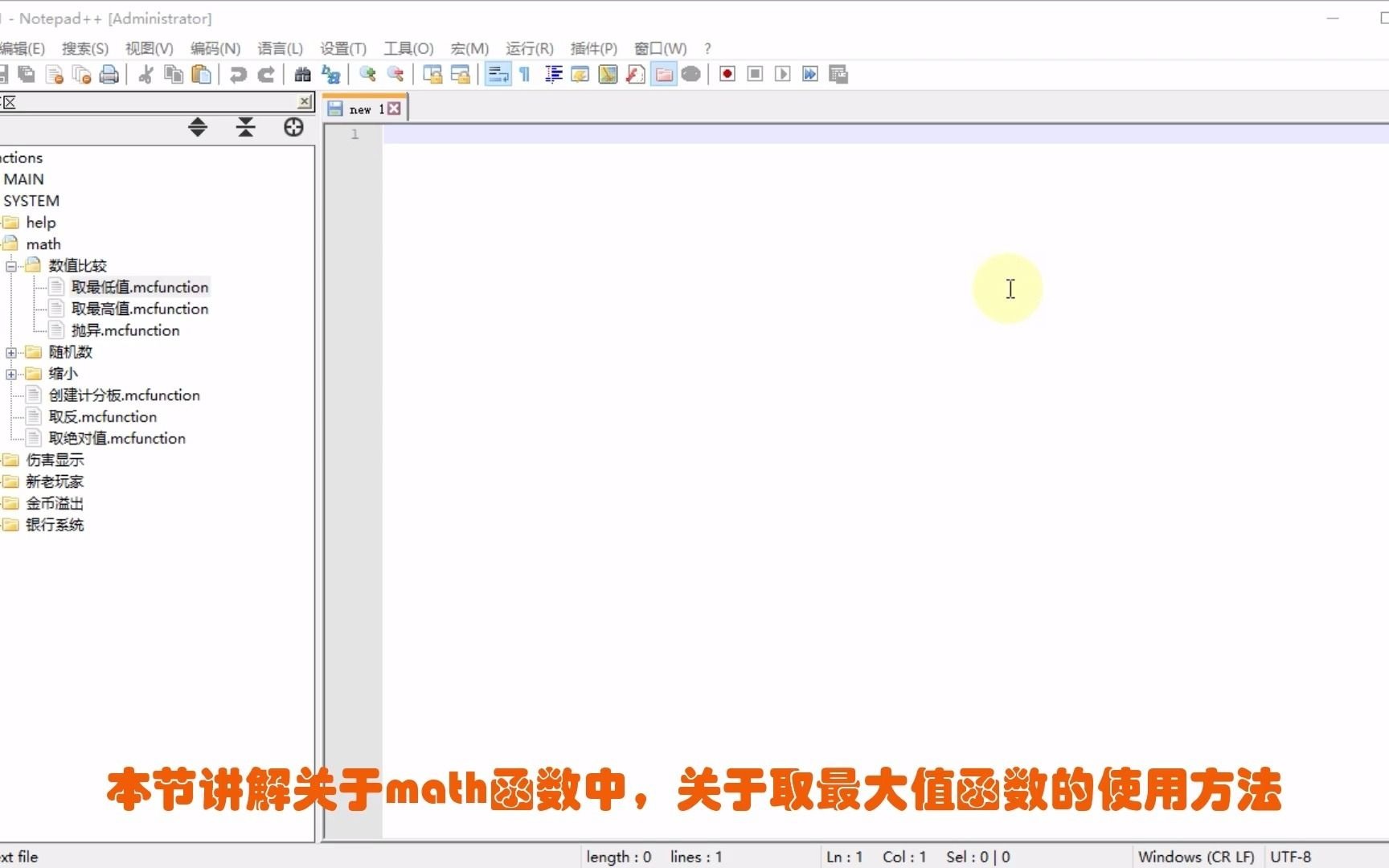This screenshot has width=1389, height=868.
Task: Click the Zoom In magnifier icon
Action: (368, 74)
